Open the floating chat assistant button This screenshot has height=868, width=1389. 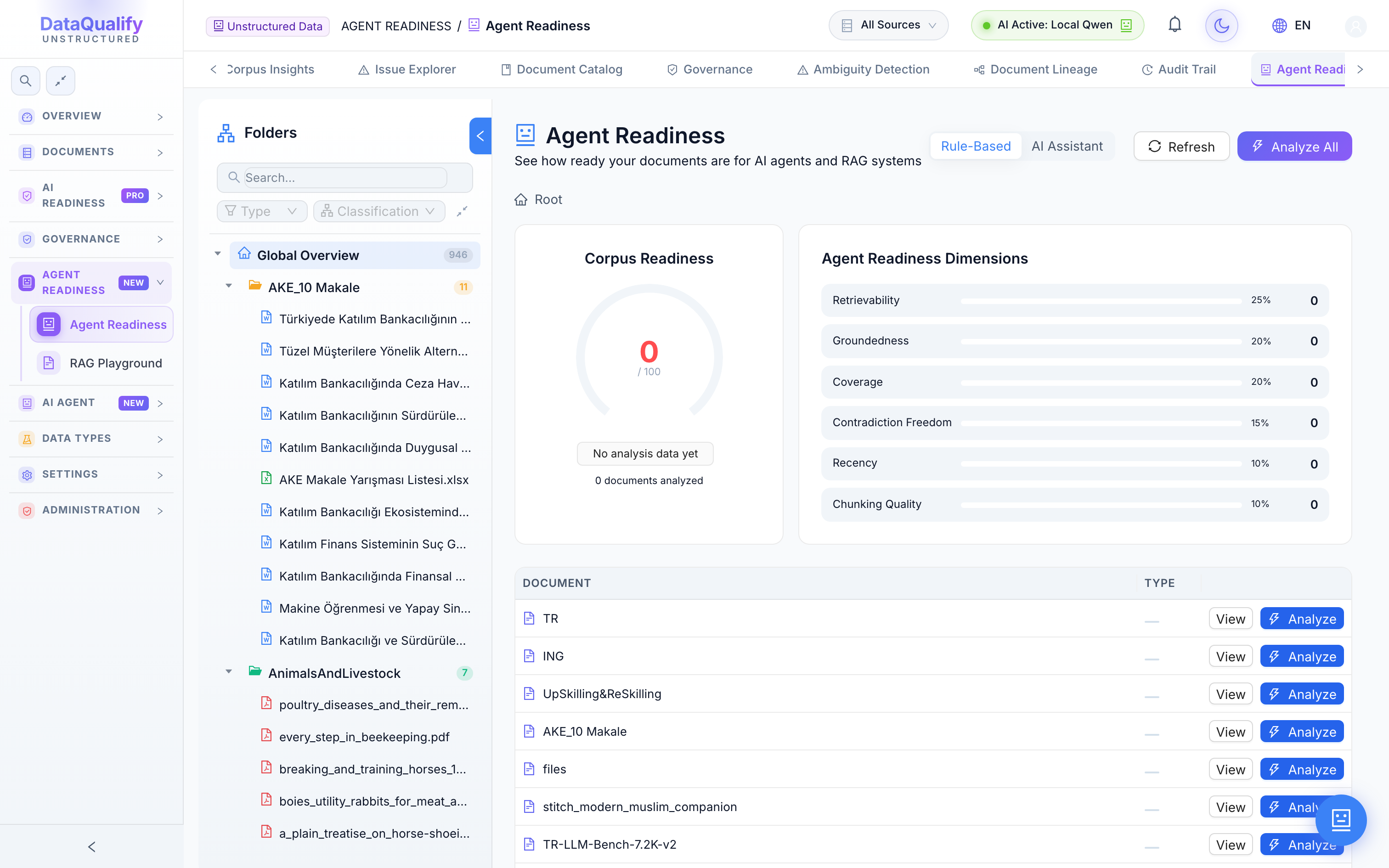1340,819
